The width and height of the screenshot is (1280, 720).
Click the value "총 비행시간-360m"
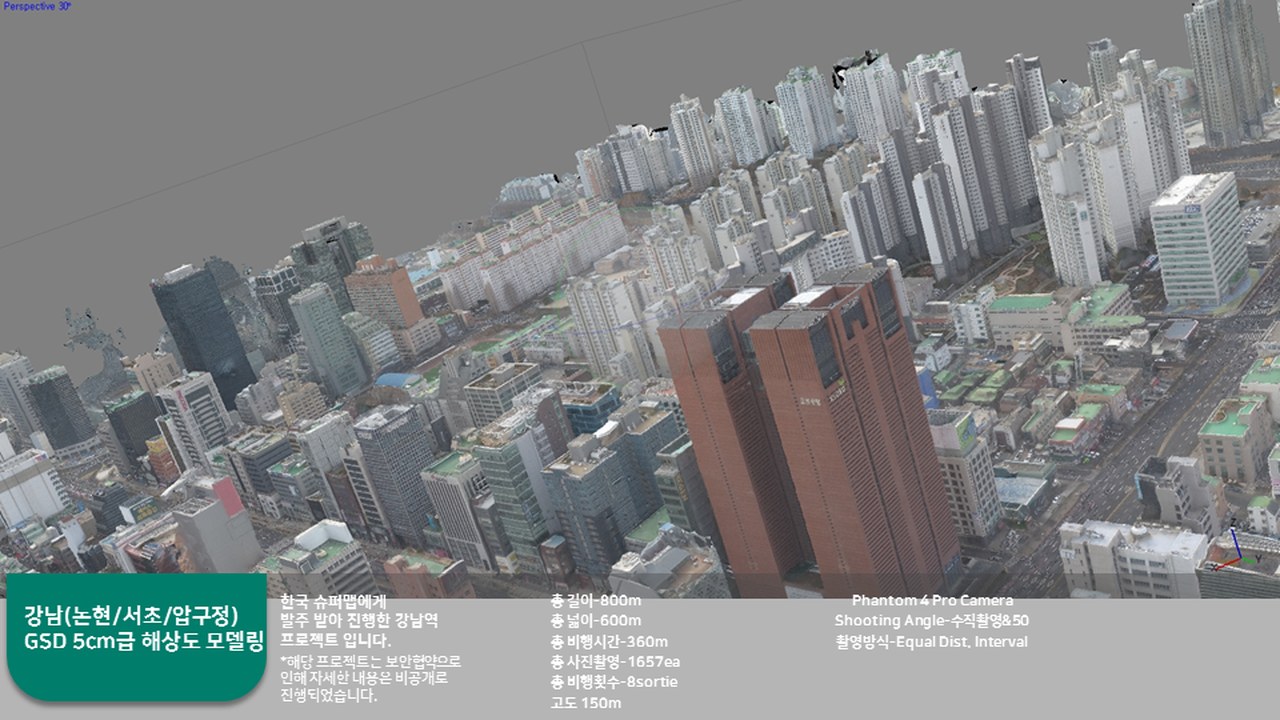[x=609, y=642]
